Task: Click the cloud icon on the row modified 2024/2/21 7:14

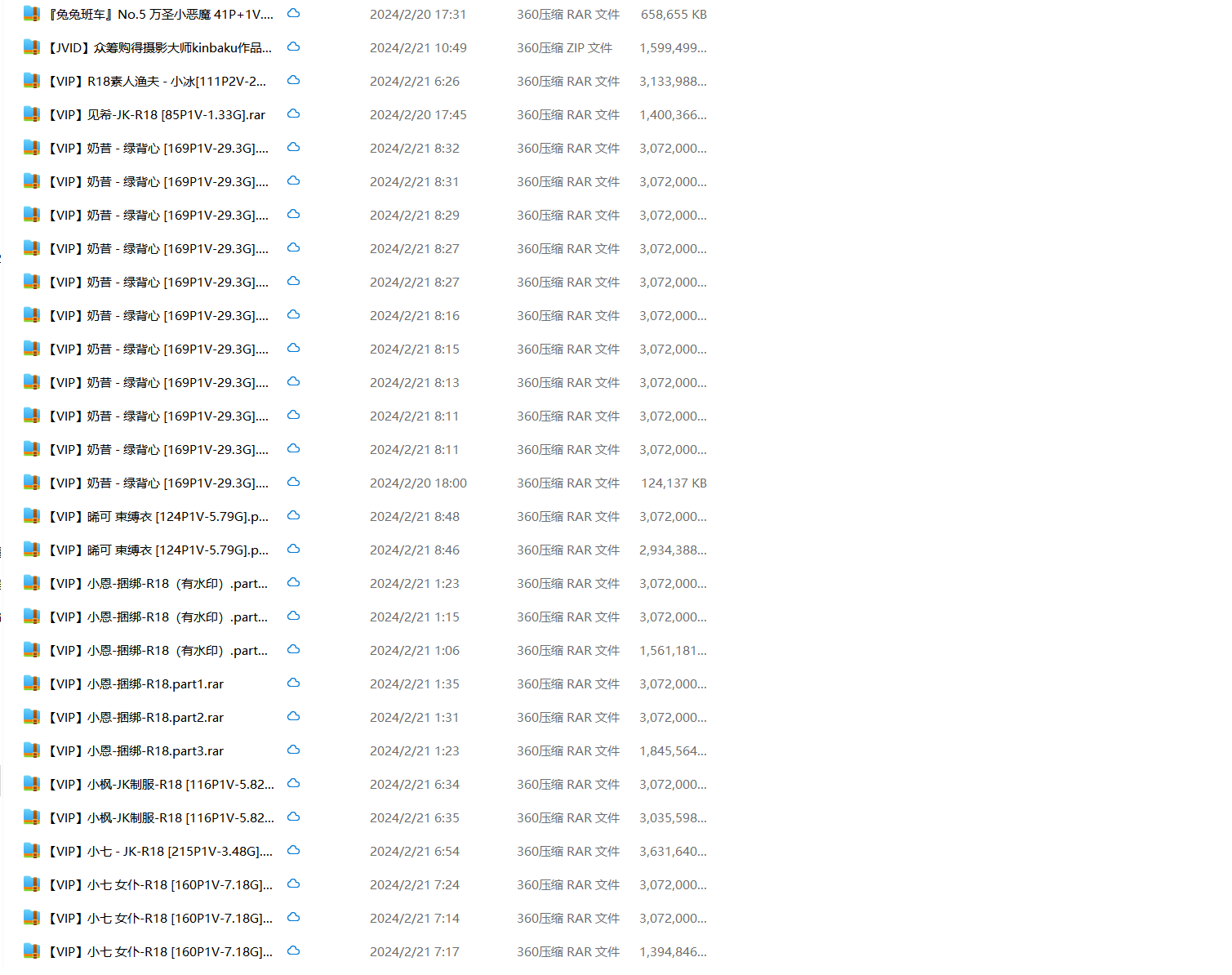Action: (294, 918)
